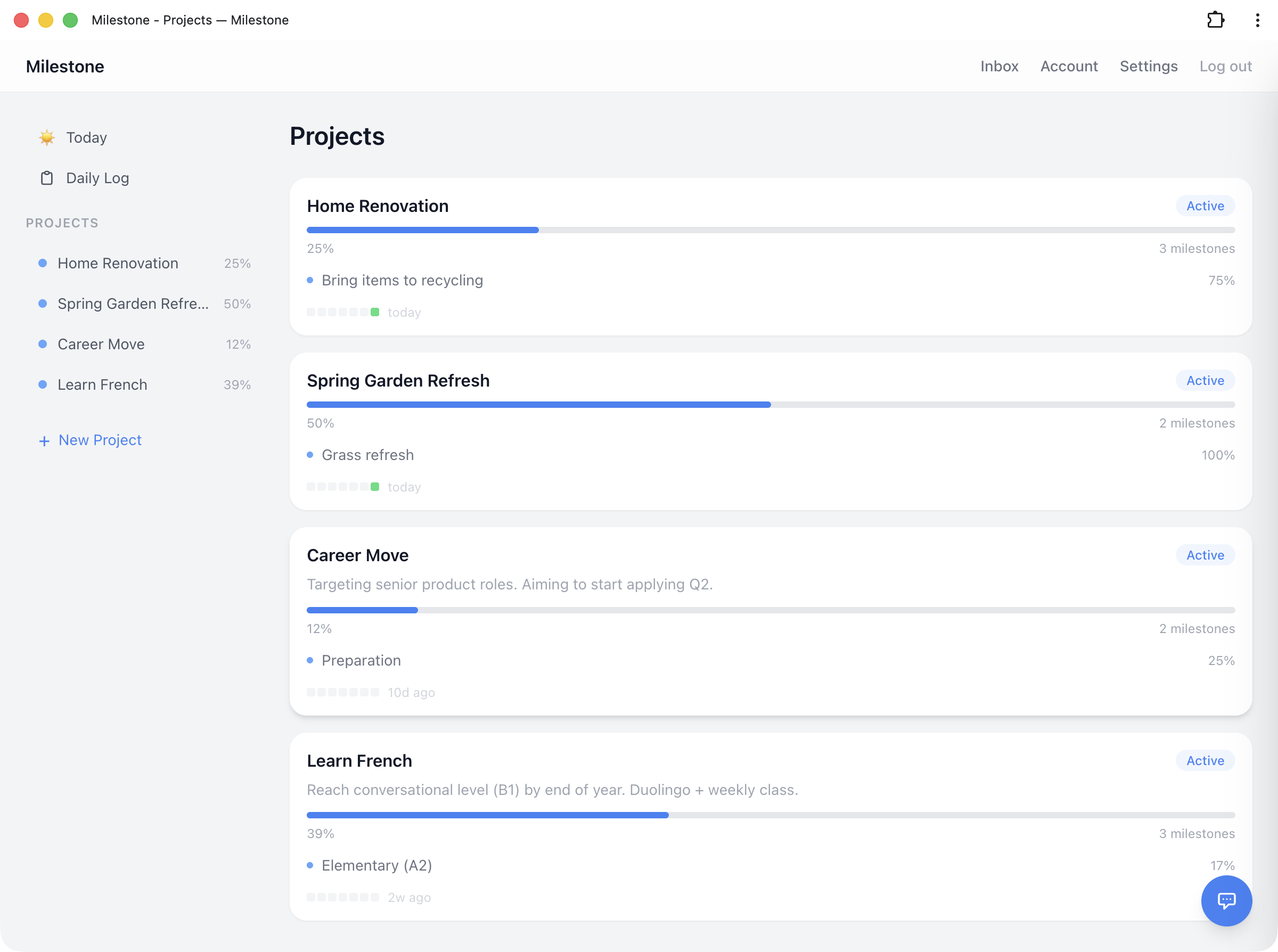Viewport: 1278px width, 952px height.
Task: Open the Today view via the sun icon
Action: point(46,137)
